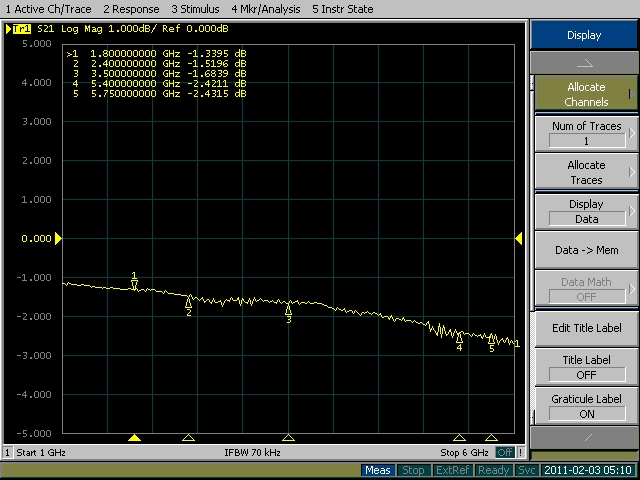This screenshot has height=480, width=640.
Task: Click the Display softkey header
Action: click(584, 35)
